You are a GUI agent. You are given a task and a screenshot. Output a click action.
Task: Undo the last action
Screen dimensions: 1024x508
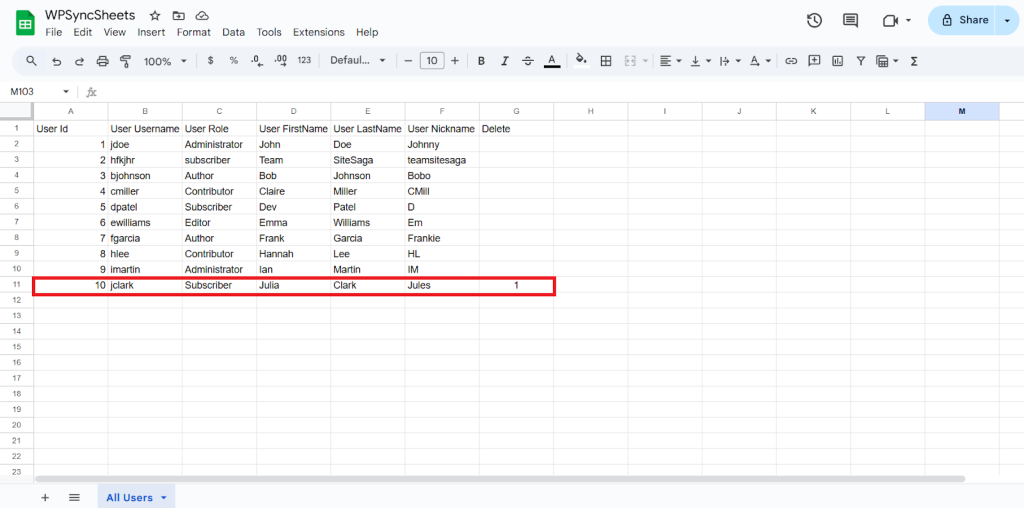point(57,61)
